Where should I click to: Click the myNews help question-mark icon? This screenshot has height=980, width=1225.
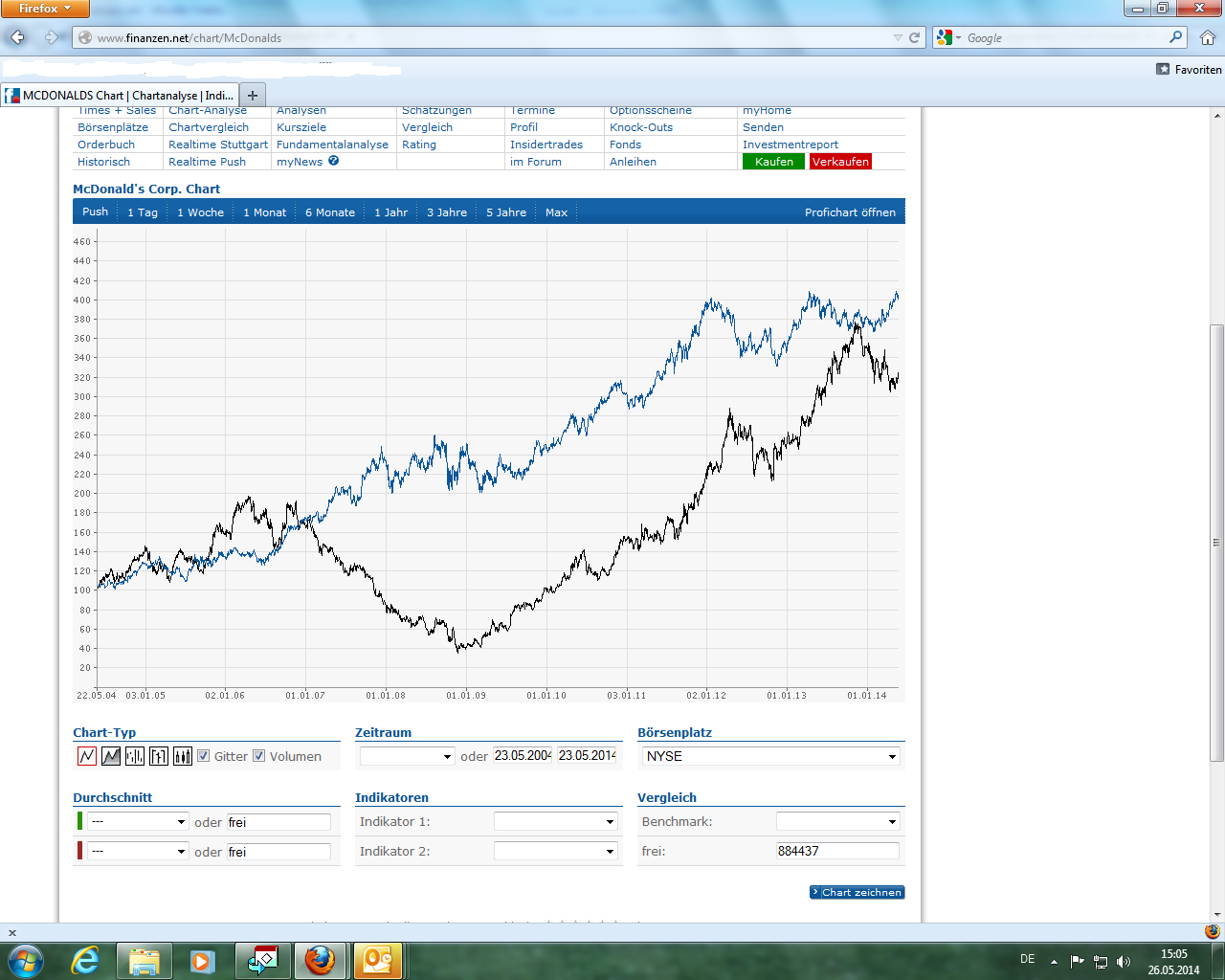click(333, 161)
